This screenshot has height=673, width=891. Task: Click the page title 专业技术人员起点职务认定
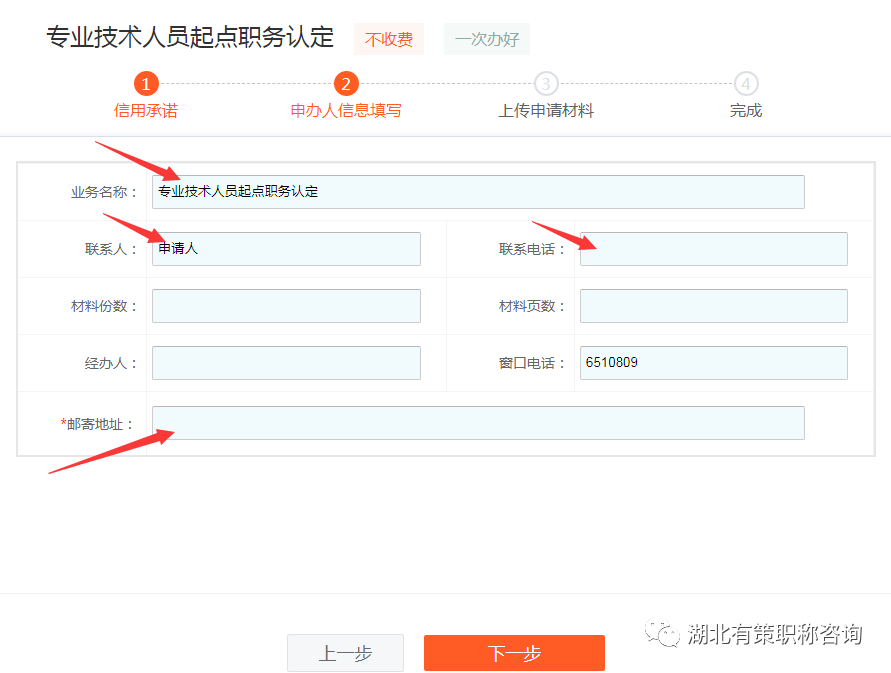pos(190,37)
